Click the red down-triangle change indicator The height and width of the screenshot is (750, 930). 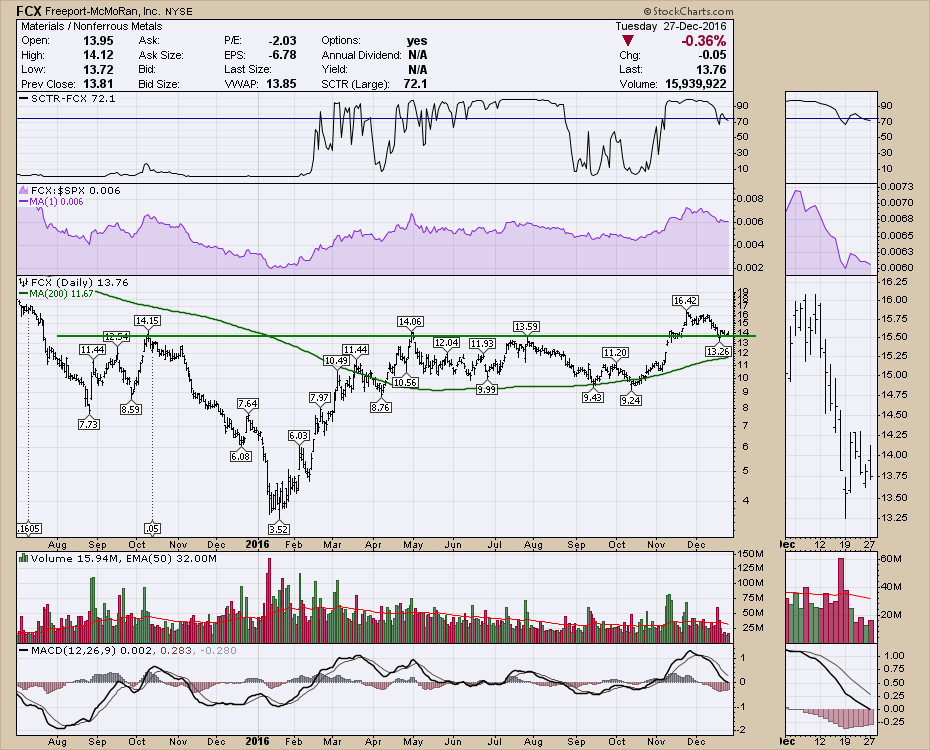tap(628, 40)
